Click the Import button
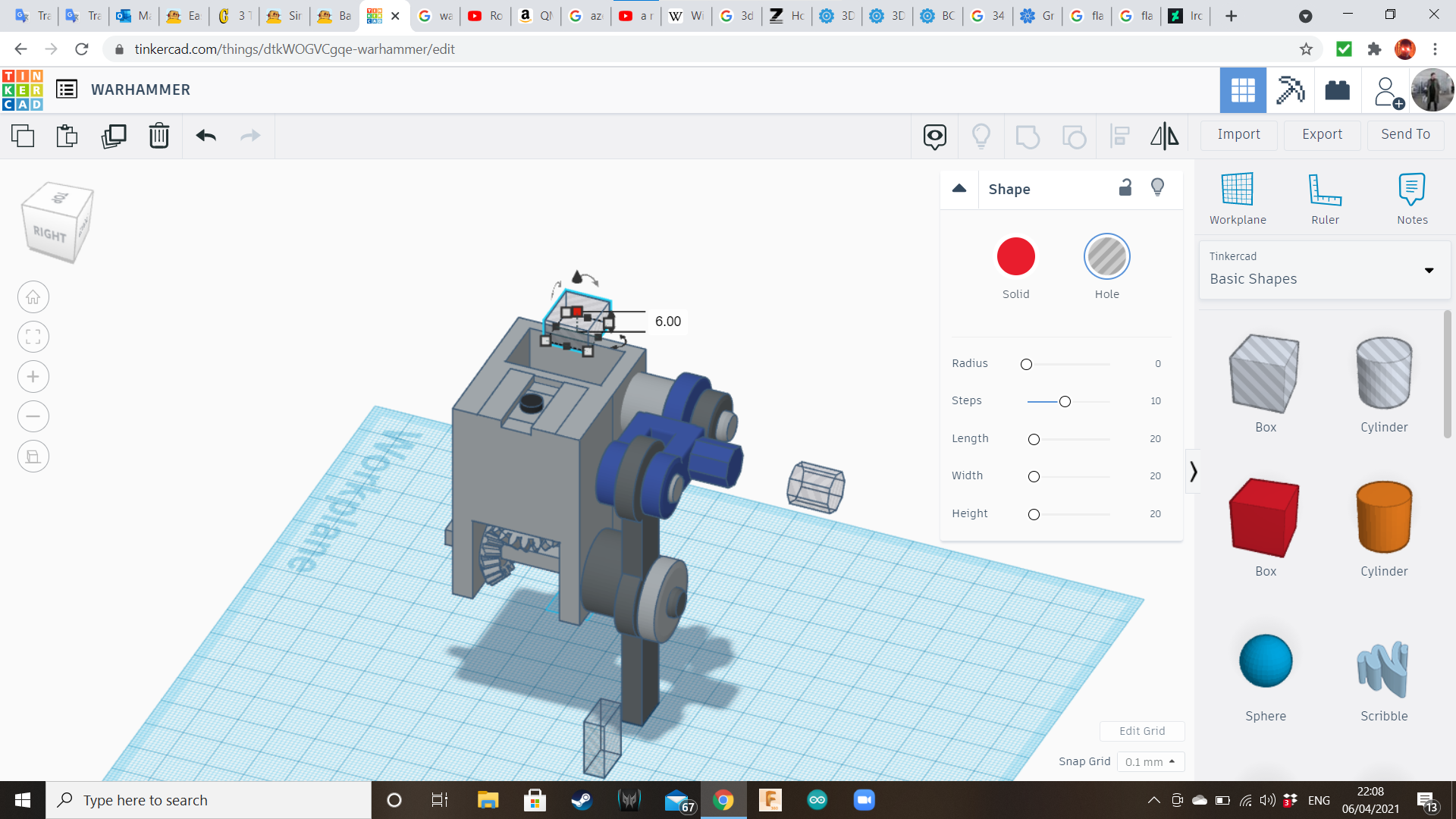Image resolution: width=1456 pixels, height=819 pixels. click(1238, 134)
